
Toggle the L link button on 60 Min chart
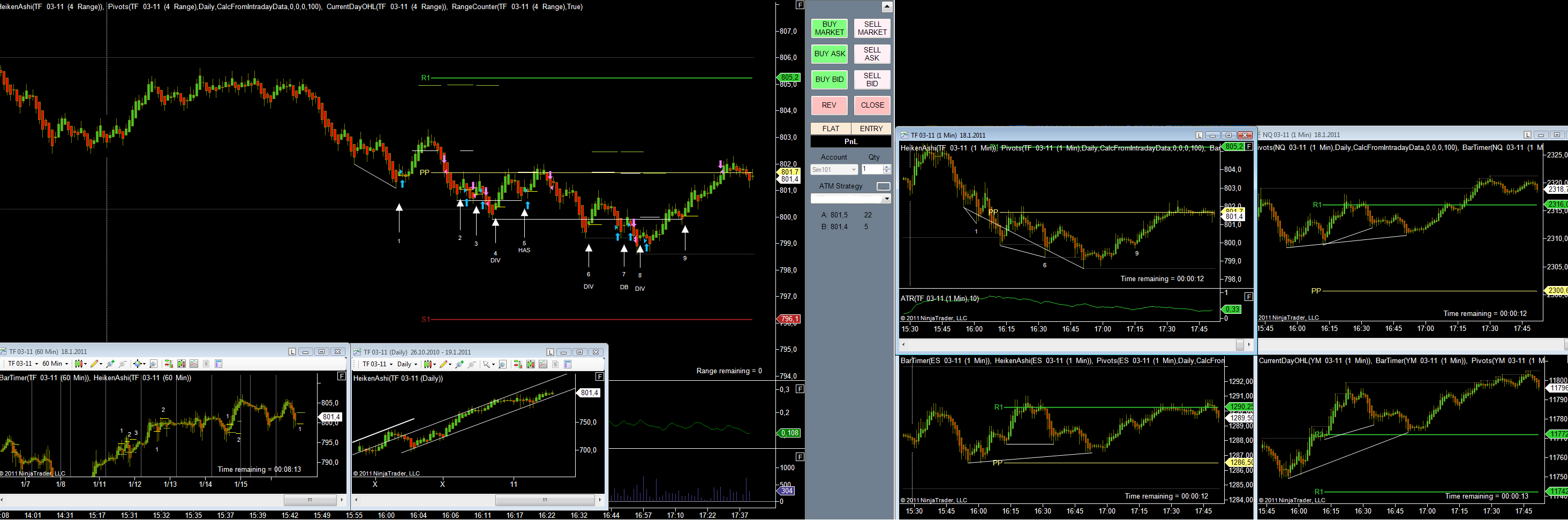click(291, 352)
